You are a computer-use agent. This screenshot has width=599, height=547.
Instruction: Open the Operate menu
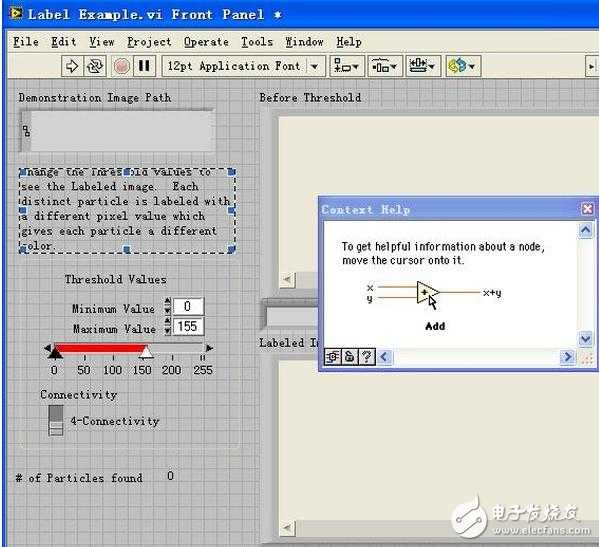[206, 42]
